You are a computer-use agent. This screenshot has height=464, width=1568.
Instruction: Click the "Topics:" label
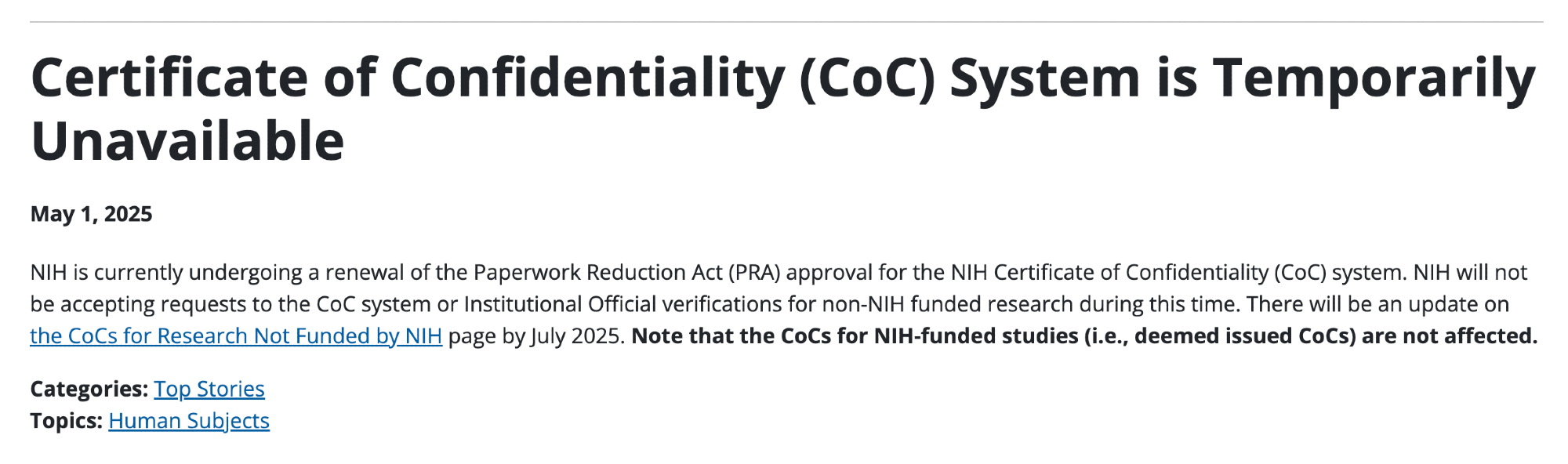pyautogui.click(x=66, y=422)
